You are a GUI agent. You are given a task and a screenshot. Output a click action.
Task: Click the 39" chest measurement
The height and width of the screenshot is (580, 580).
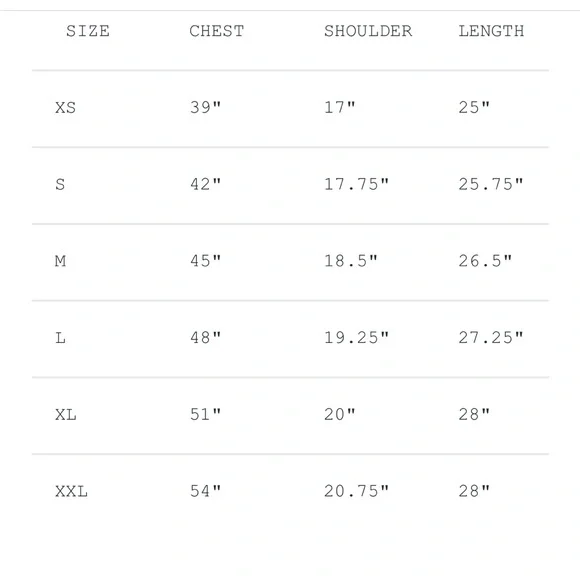[205, 107]
